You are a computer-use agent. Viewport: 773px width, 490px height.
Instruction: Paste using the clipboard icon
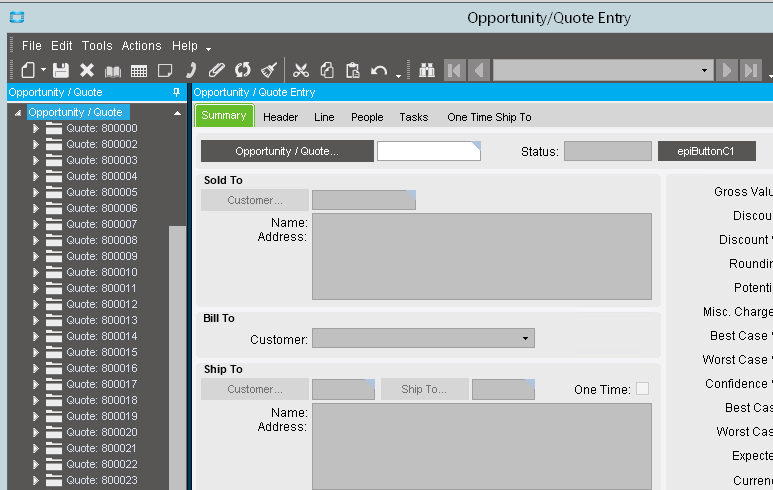click(x=353, y=70)
